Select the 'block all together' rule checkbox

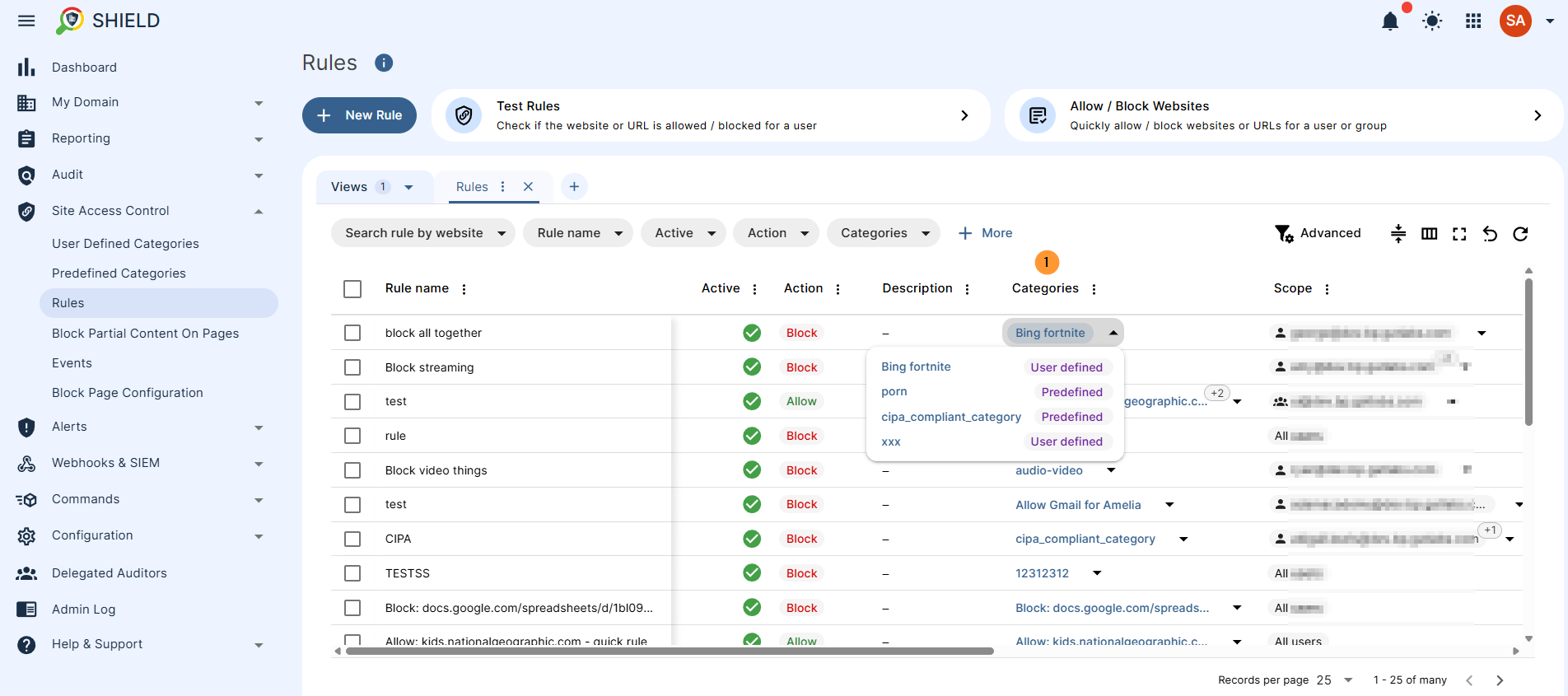click(x=352, y=333)
